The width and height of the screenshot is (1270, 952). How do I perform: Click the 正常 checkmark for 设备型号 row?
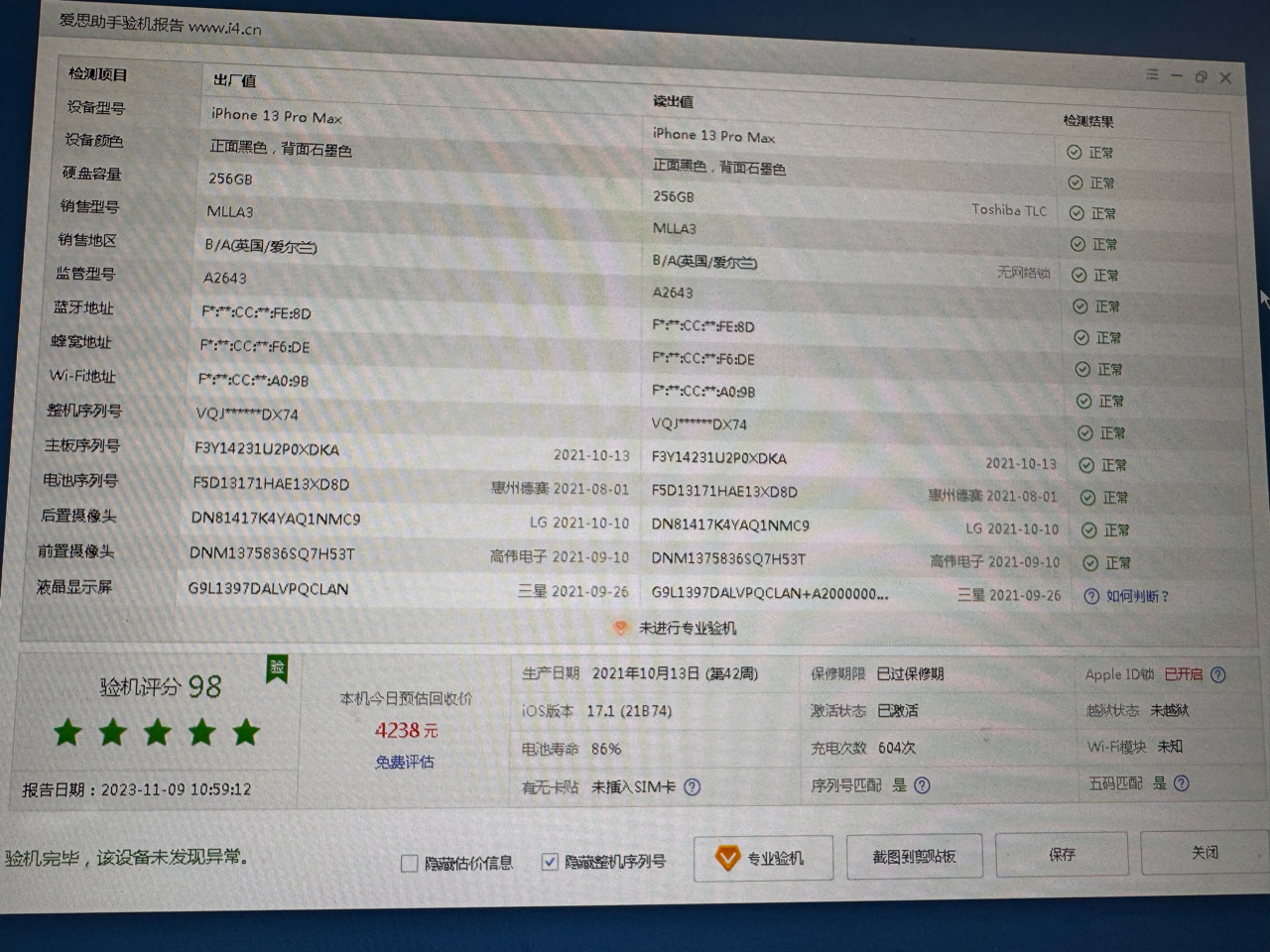[1075, 152]
